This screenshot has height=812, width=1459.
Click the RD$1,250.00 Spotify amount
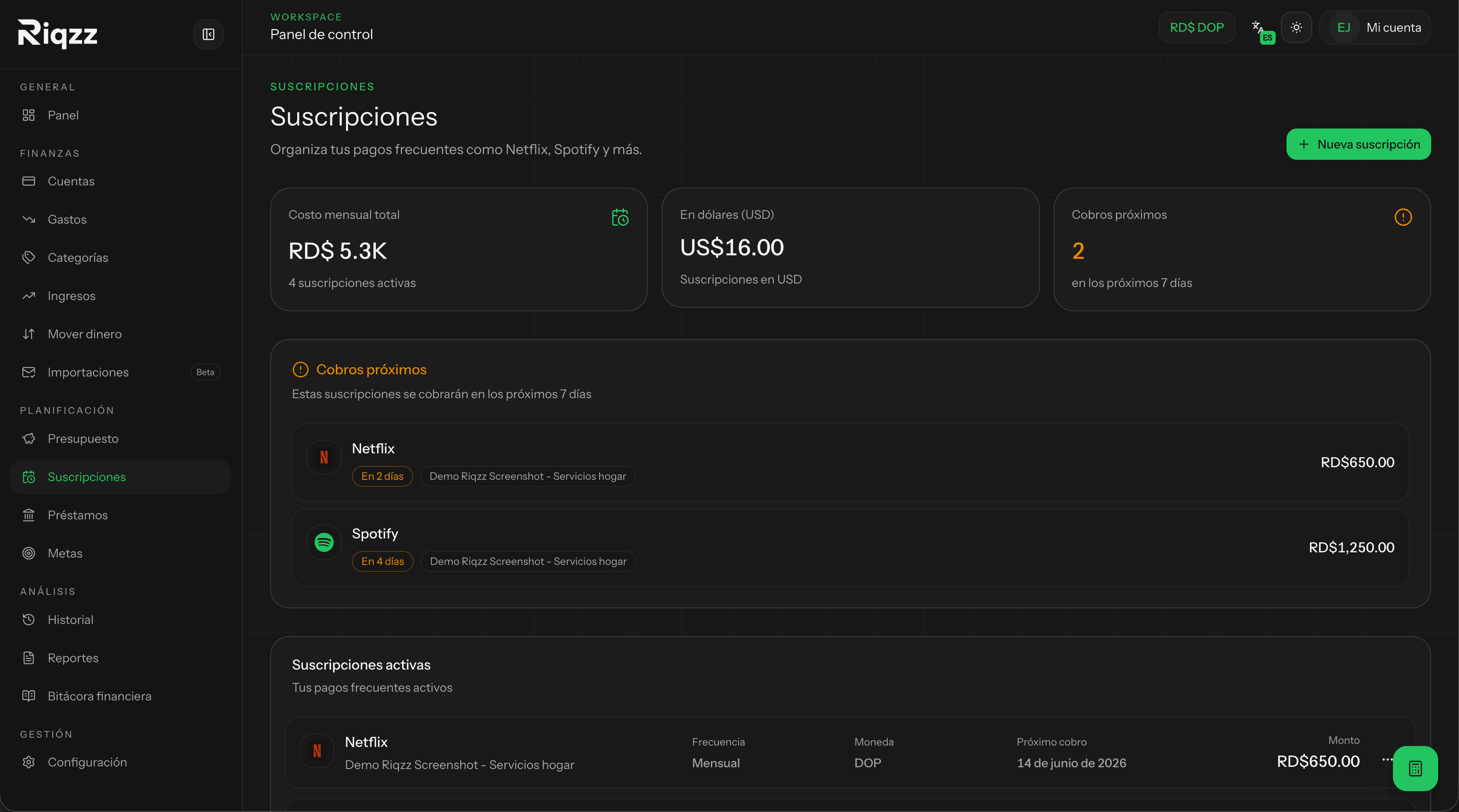tap(1351, 548)
